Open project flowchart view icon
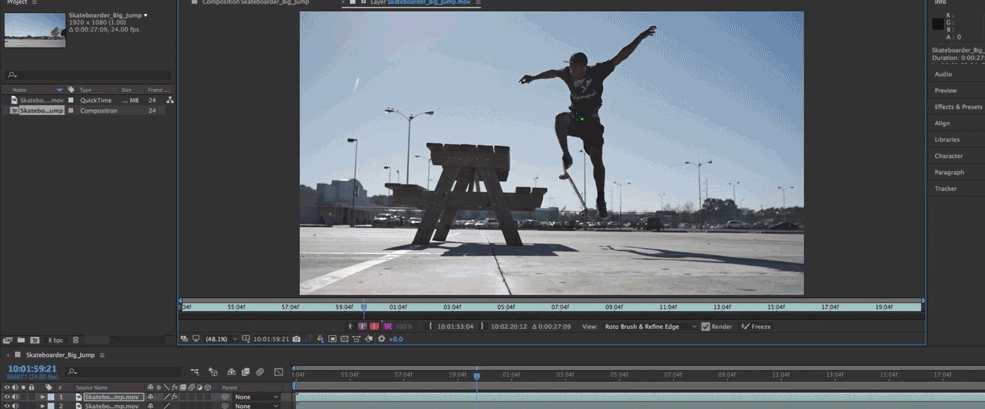The image size is (985, 409). click(x=170, y=100)
